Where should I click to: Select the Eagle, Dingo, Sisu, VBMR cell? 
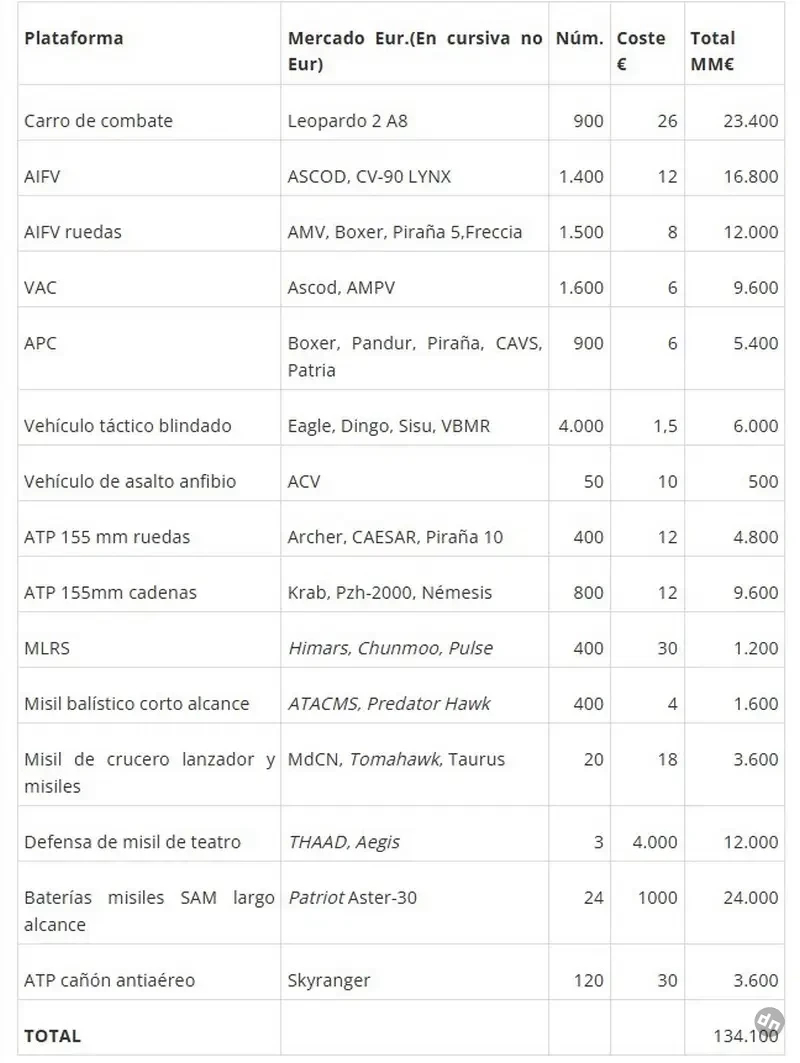coord(388,426)
